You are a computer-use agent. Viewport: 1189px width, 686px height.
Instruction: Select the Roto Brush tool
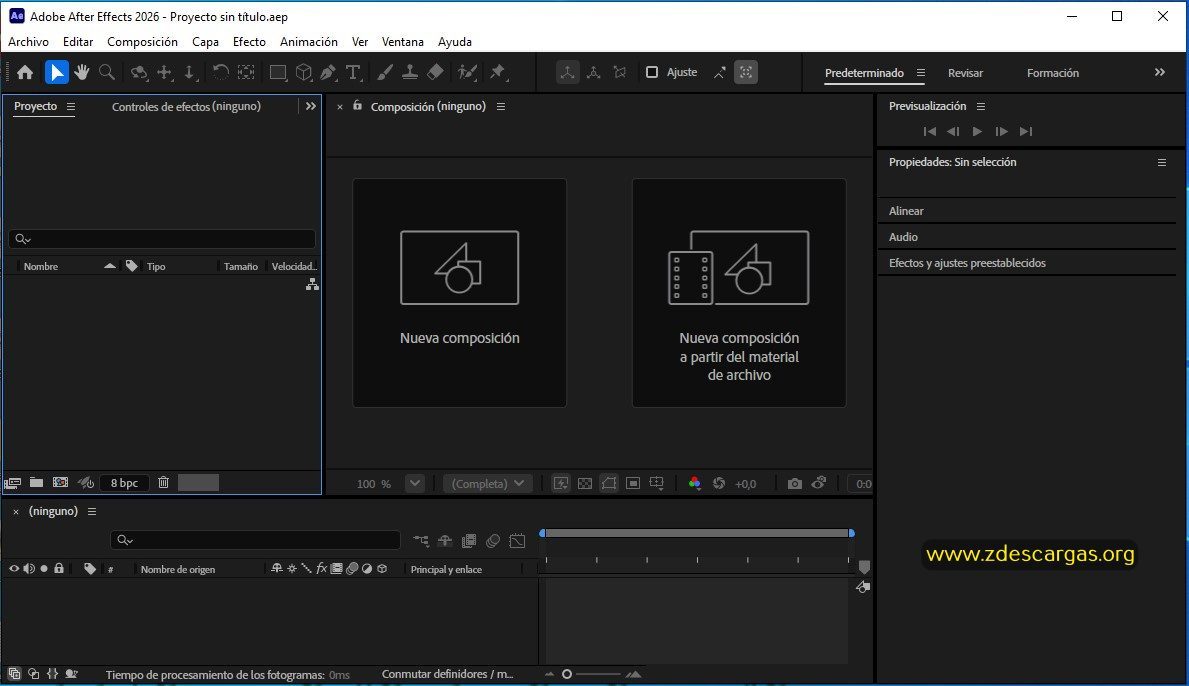click(467, 72)
